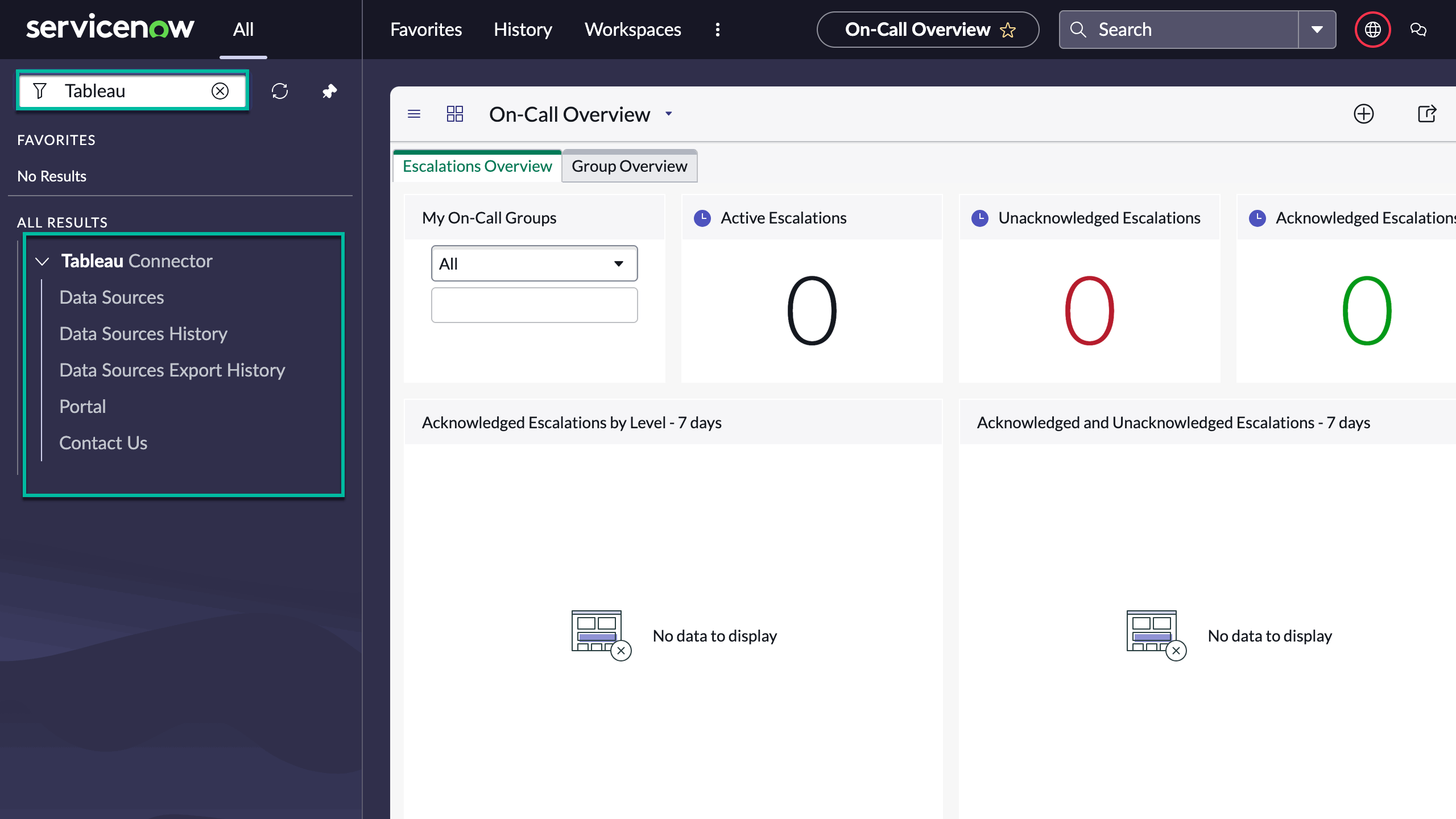Viewport: 1456px width, 819px height.
Task: Click the filter icon in the navigation search
Action: click(x=40, y=90)
